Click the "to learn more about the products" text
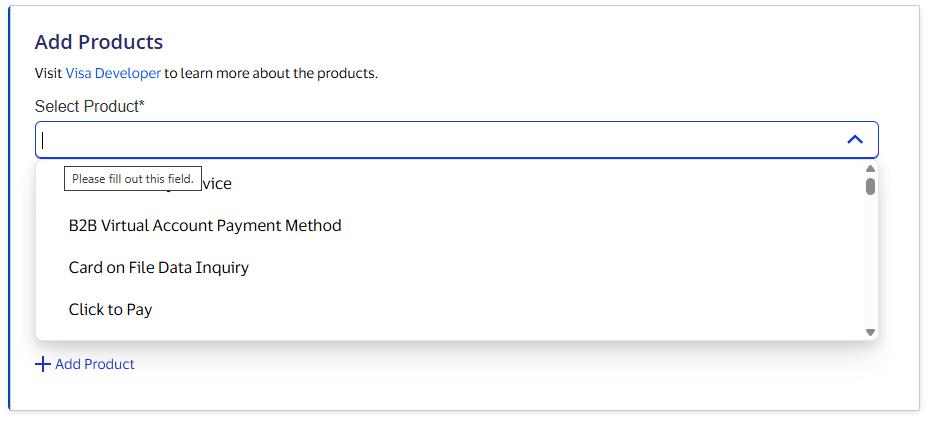Image resolution: width=940 pixels, height=426 pixels. (x=271, y=74)
